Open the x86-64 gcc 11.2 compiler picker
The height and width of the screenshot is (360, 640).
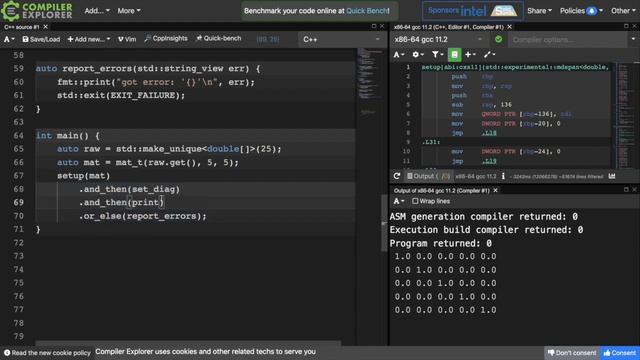[439, 40]
